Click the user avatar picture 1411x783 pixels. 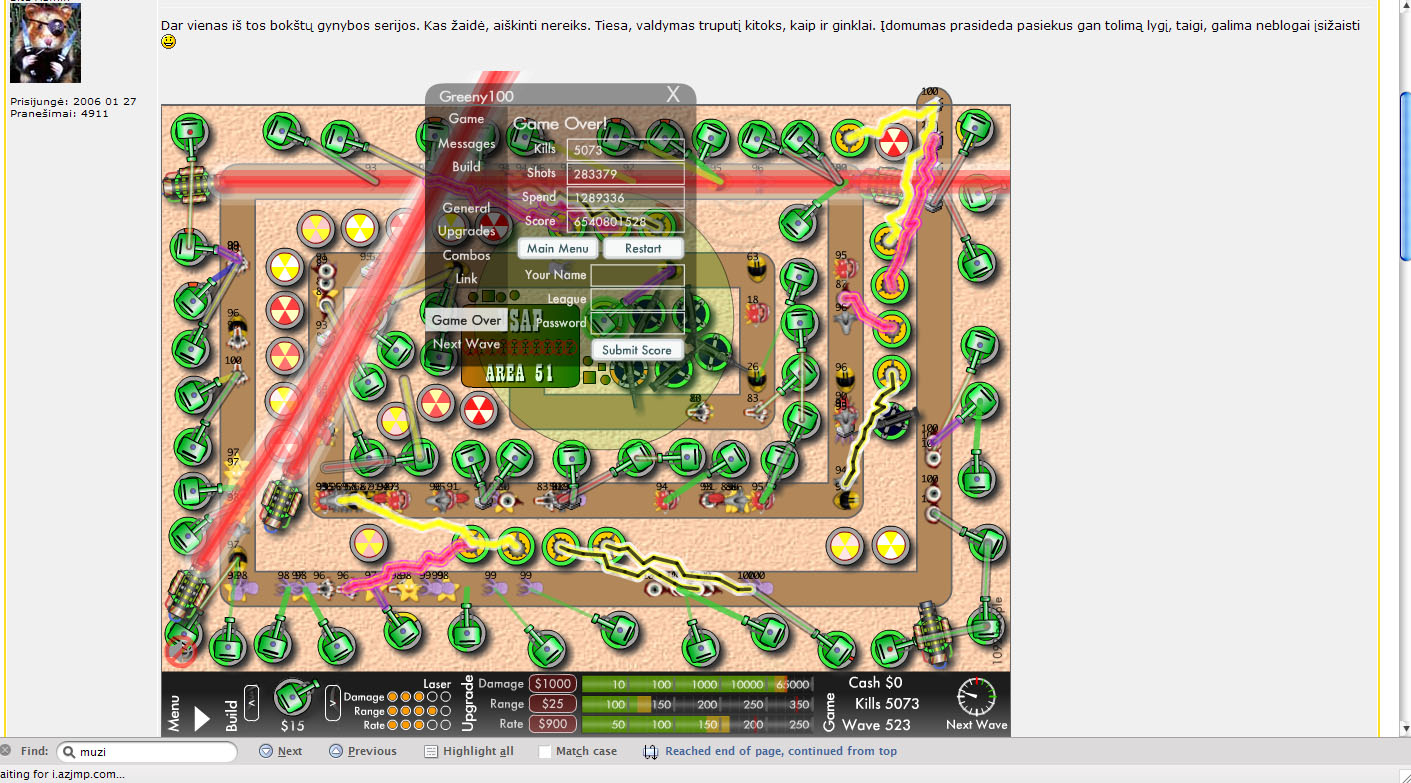tap(45, 43)
